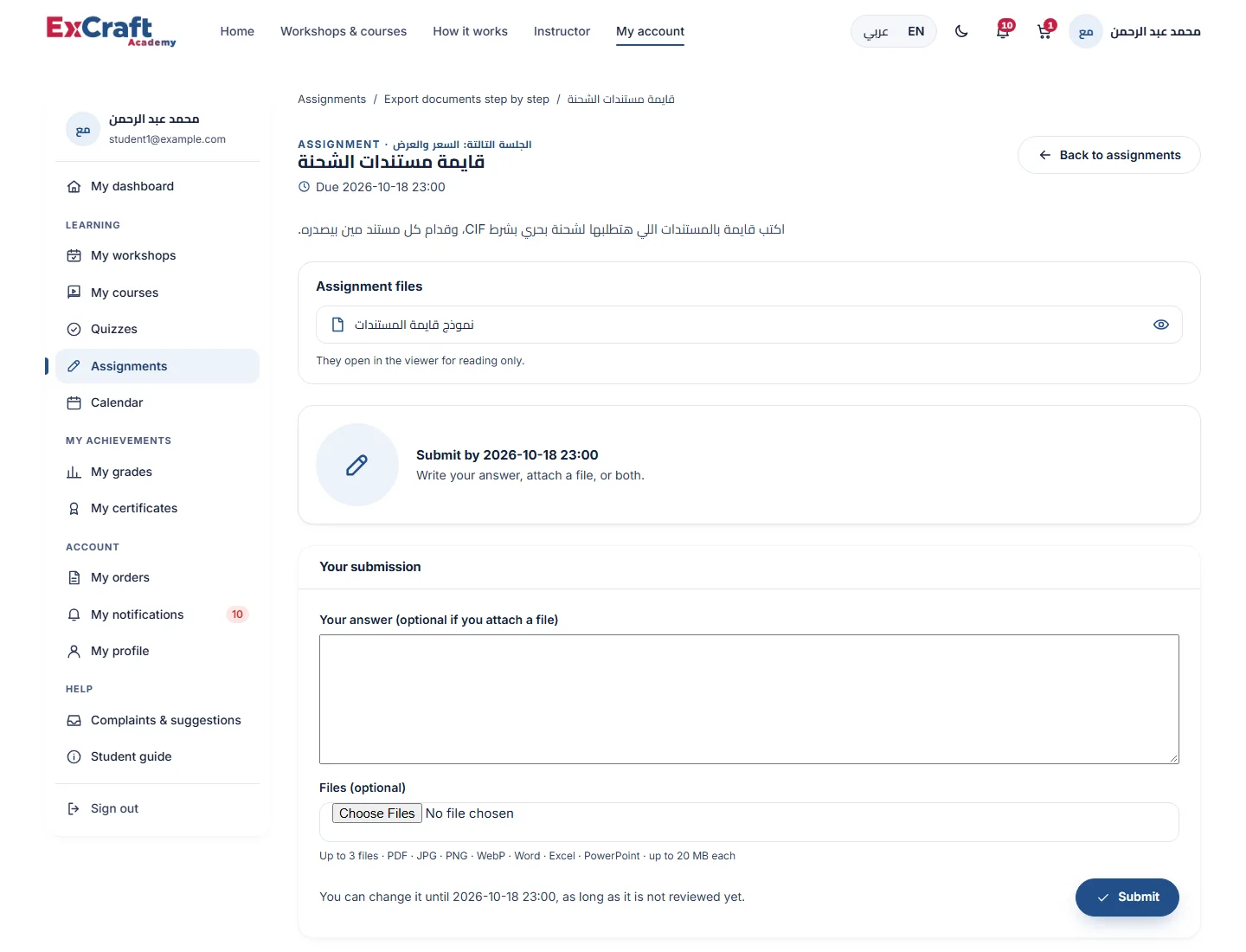1246x952 pixels.
Task: Select EN language option
Action: pos(916,31)
